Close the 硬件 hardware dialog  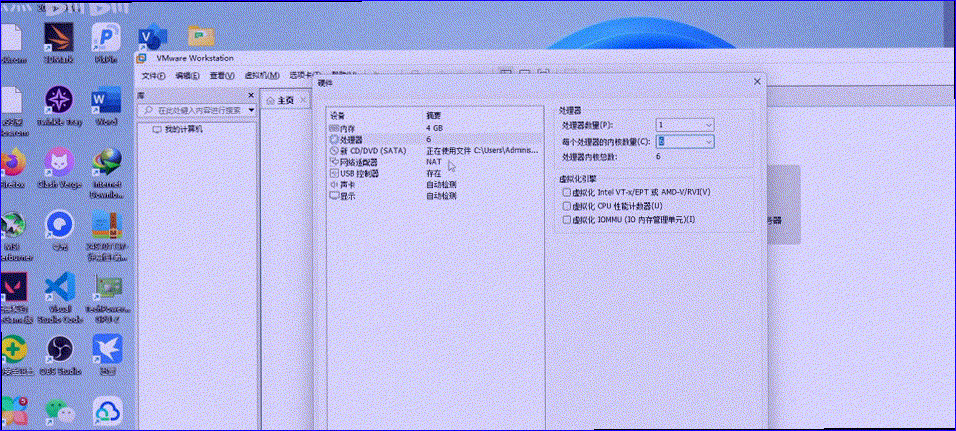(x=757, y=82)
